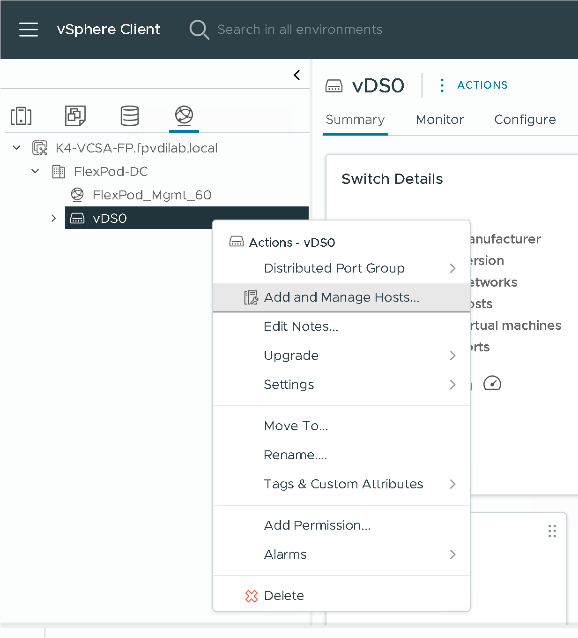Expand the vDS0 tree node
The height and width of the screenshot is (638, 578).
pyautogui.click(x=54, y=218)
